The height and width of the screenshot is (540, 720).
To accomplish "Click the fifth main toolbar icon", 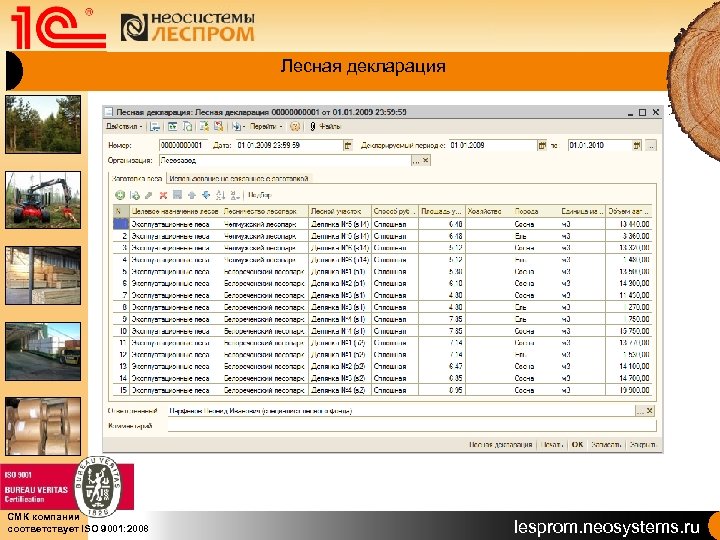I will click(x=219, y=126).
